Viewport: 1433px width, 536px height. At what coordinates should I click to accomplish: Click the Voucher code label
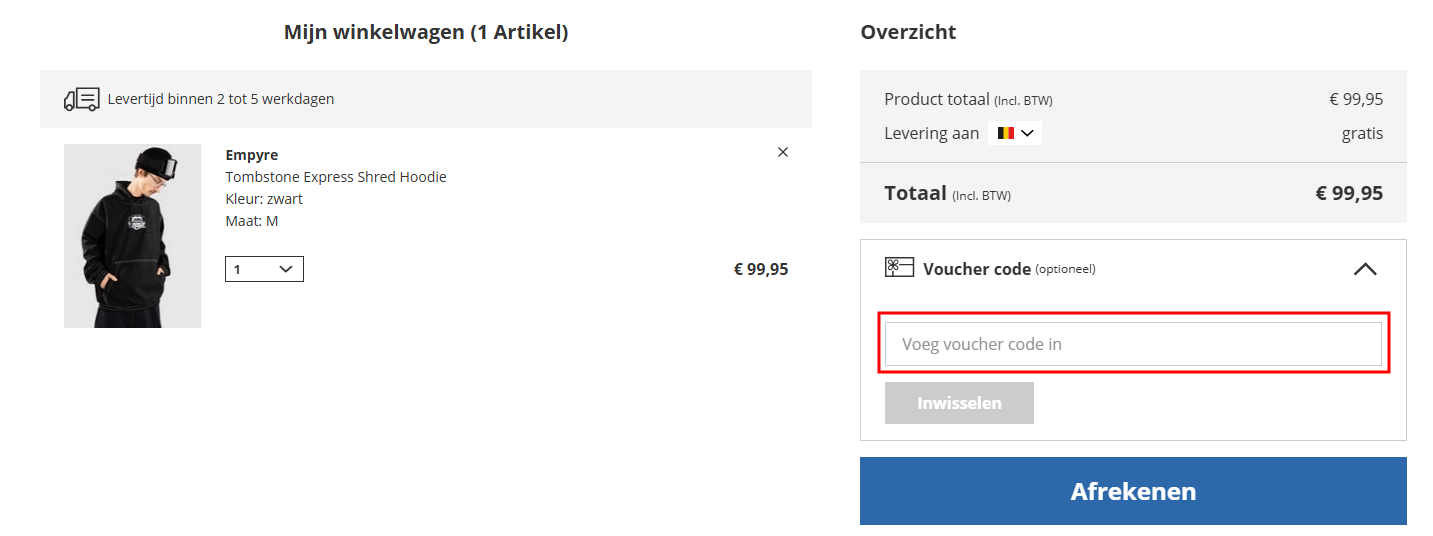point(977,269)
